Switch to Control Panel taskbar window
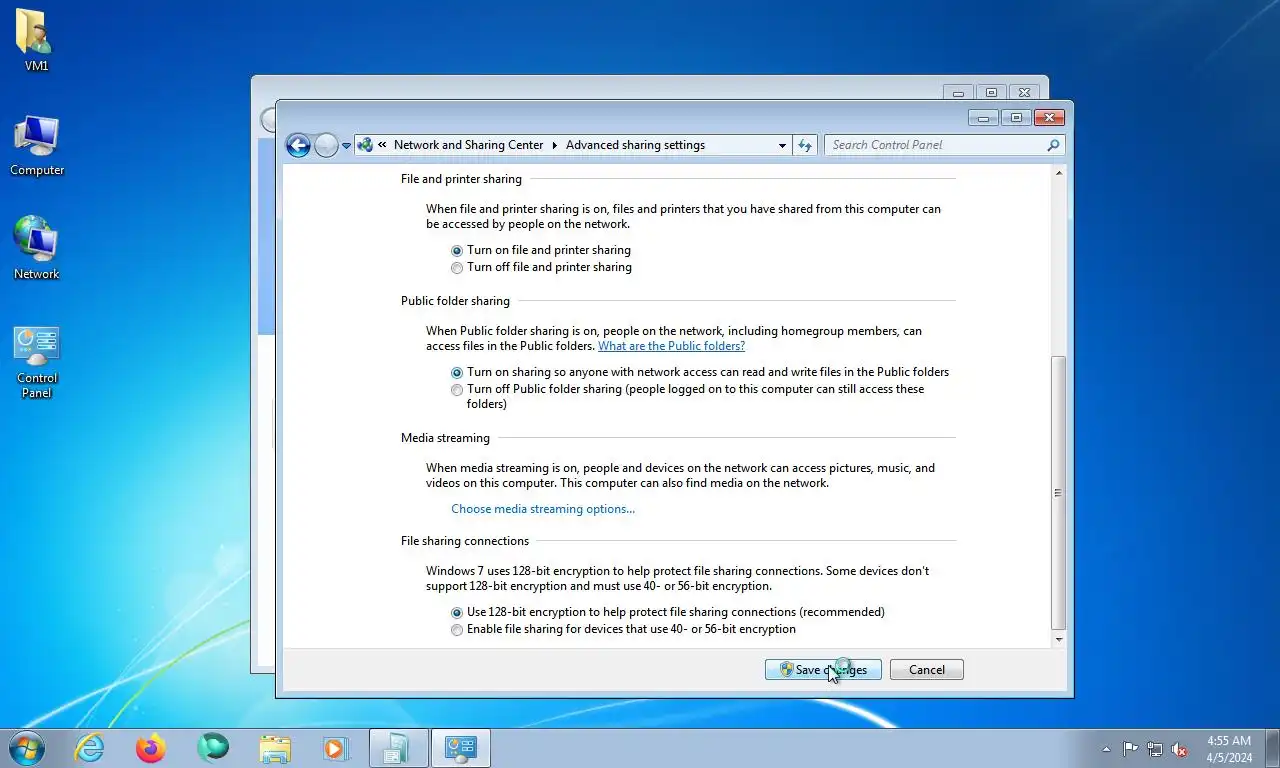This screenshot has width=1280, height=768. click(461, 748)
